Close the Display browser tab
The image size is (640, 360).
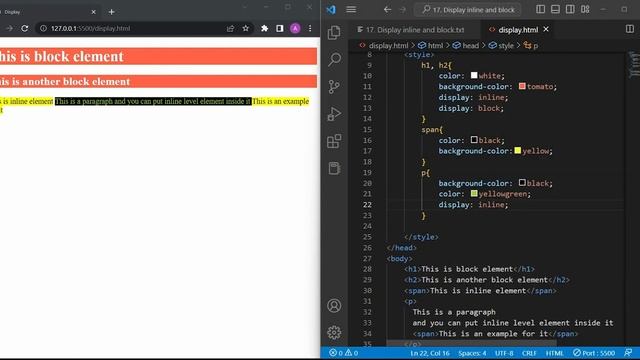pos(93,12)
